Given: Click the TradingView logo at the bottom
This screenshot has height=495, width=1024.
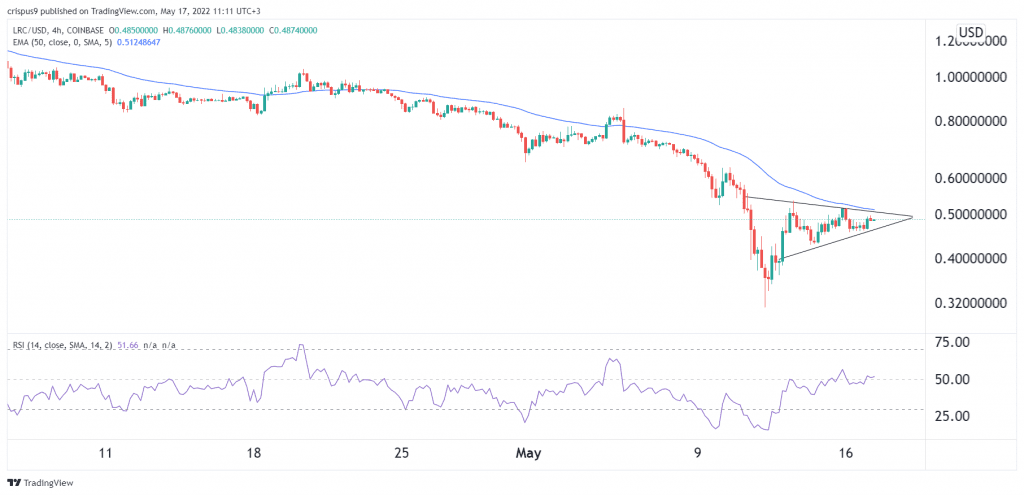Looking at the screenshot, I should point(40,483).
